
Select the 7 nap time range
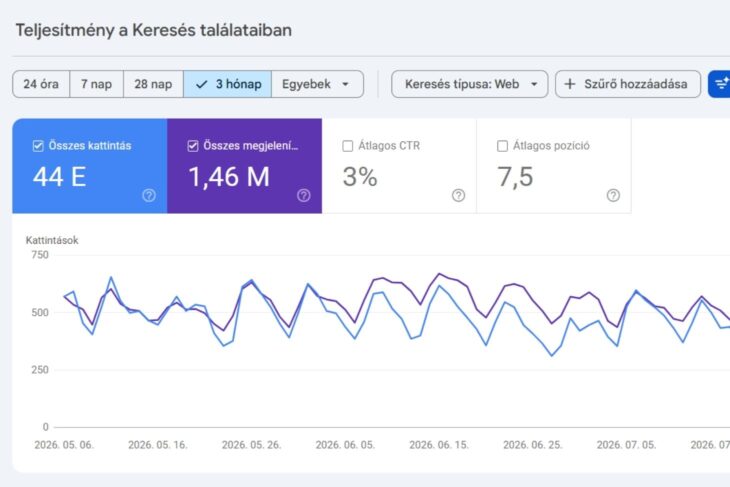click(96, 84)
